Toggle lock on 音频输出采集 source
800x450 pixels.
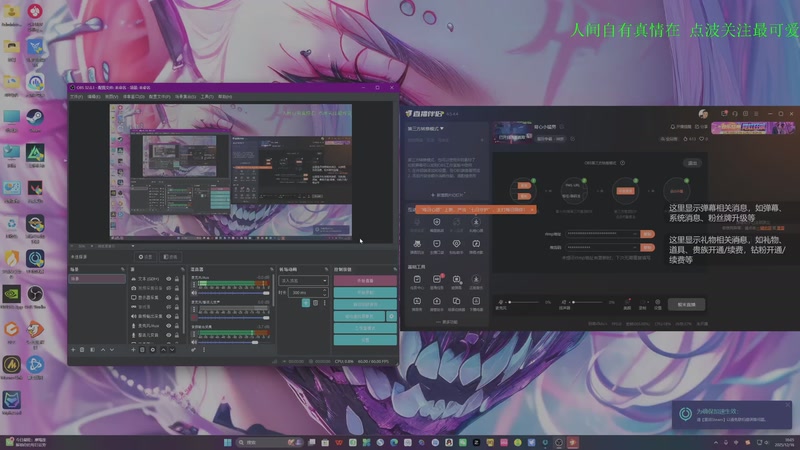coord(177,316)
